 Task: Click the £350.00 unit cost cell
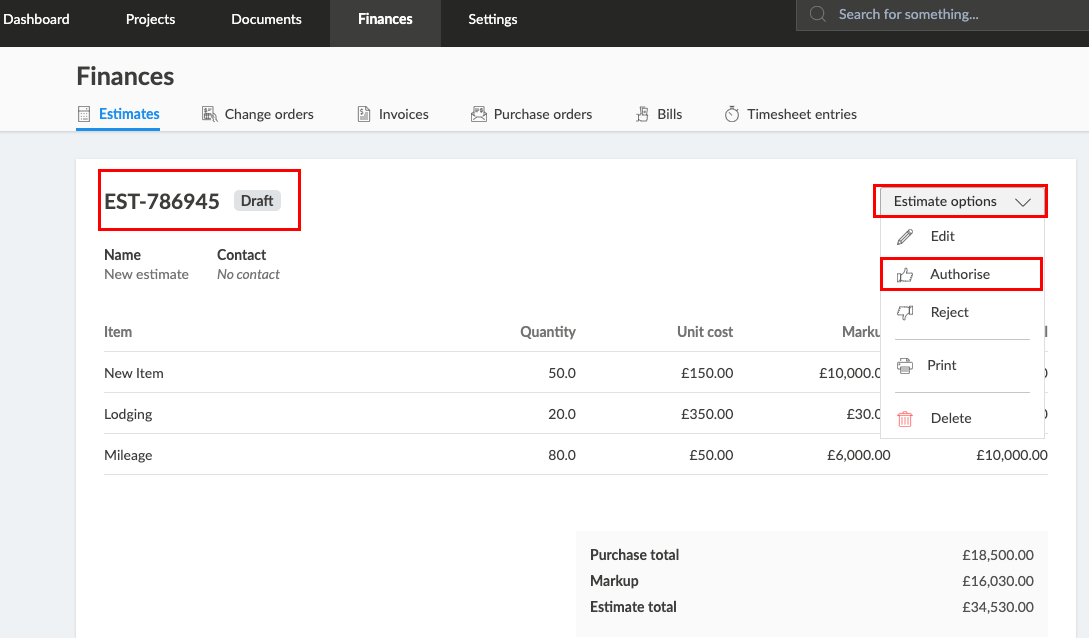click(707, 414)
